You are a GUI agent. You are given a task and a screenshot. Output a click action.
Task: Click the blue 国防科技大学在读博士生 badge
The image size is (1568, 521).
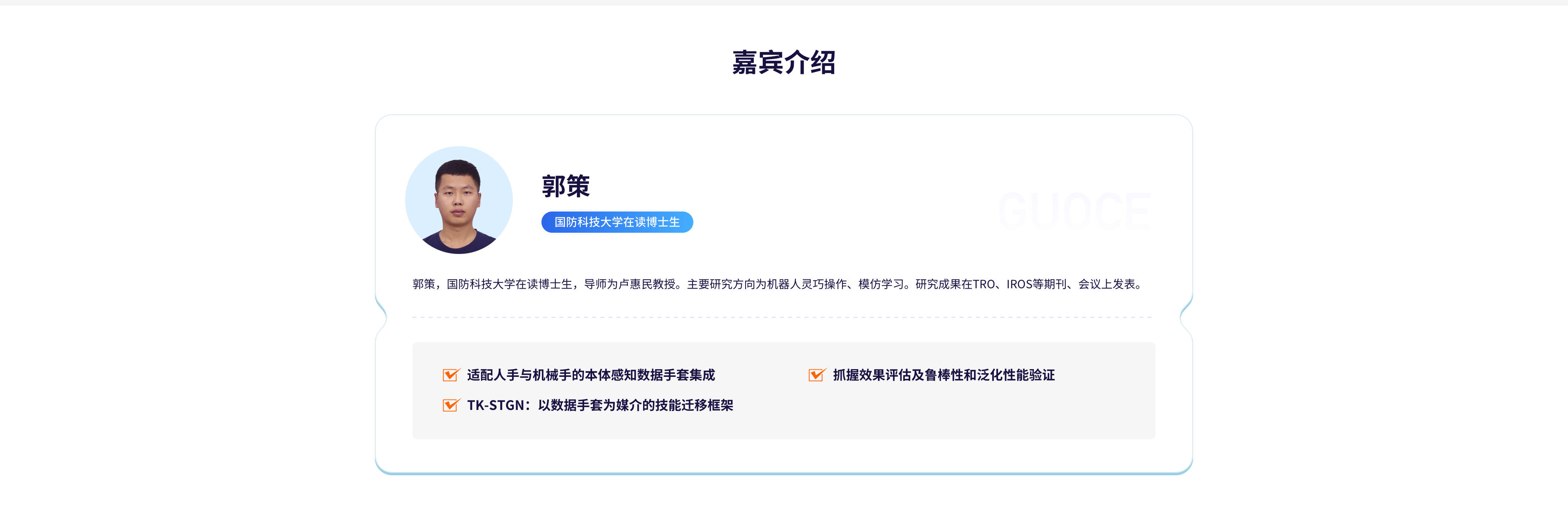pyautogui.click(x=617, y=222)
